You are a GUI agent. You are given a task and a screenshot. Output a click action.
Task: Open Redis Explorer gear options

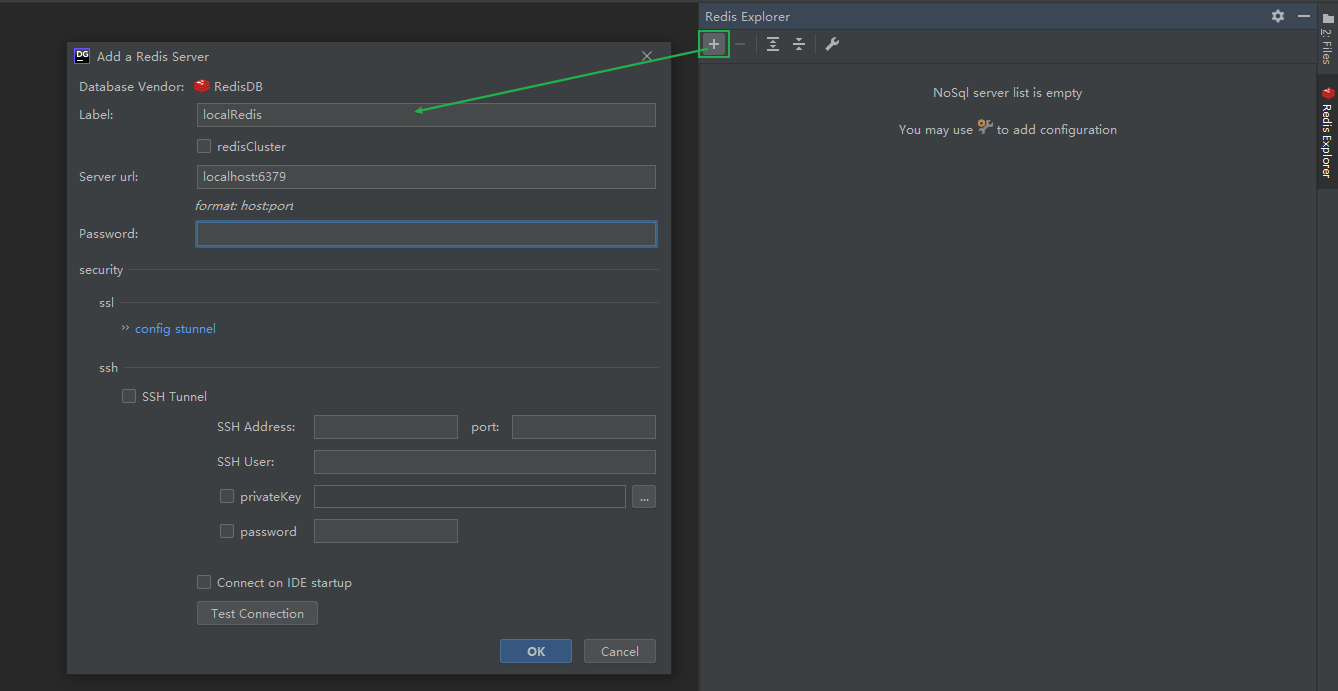point(1278,16)
